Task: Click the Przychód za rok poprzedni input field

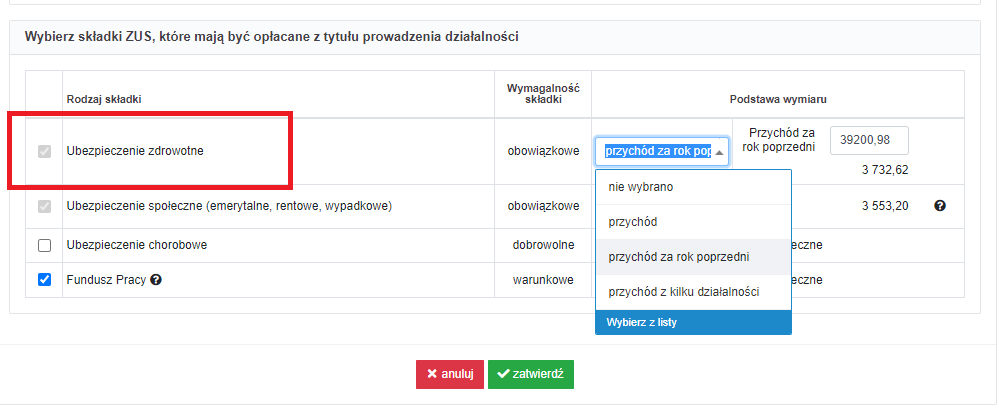Action: pyautogui.click(x=869, y=140)
